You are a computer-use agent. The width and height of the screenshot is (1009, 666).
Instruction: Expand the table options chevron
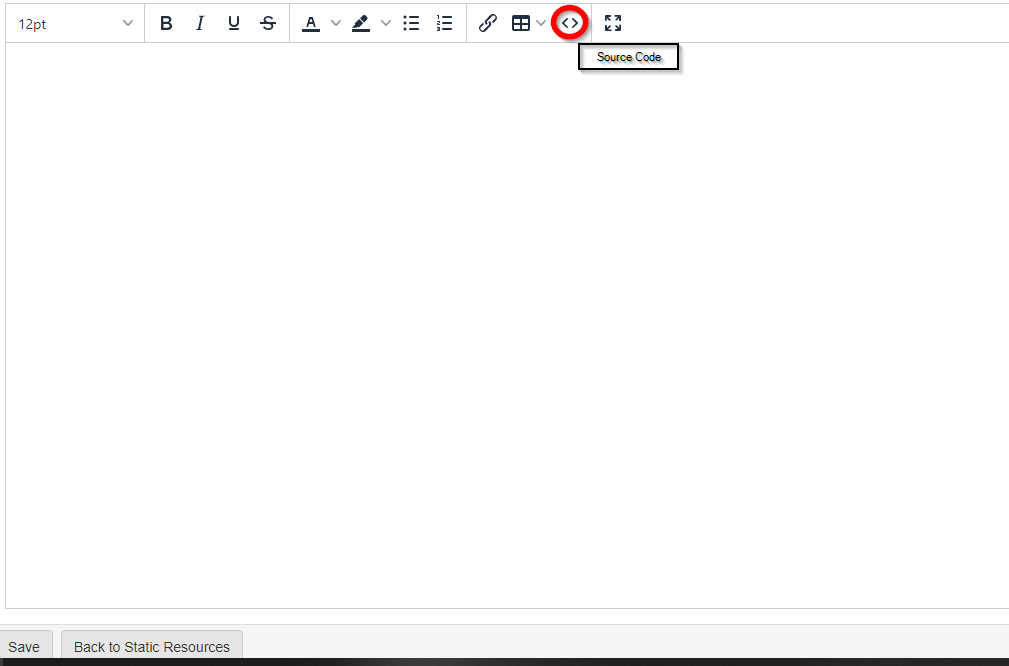tap(542, 23)
